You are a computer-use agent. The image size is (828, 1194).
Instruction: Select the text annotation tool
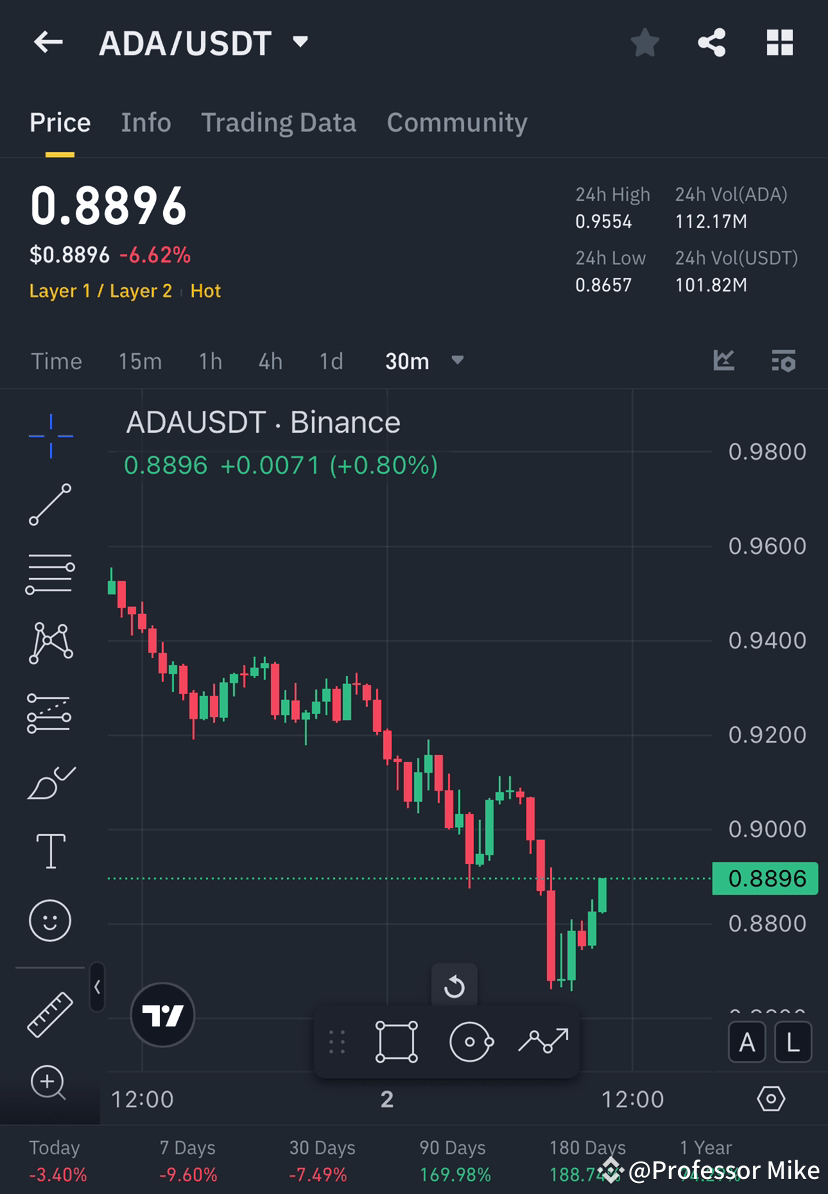tap(50, 850)
